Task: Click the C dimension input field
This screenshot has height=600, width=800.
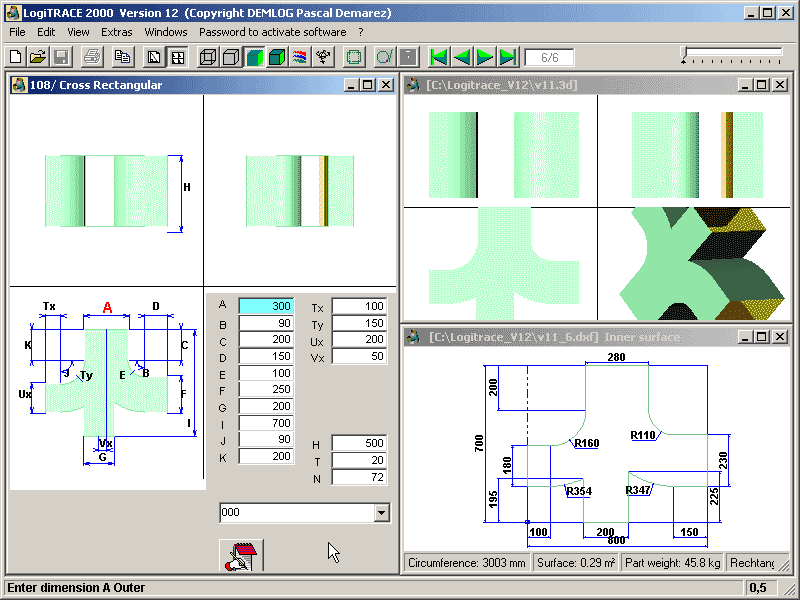Action: tap(266, 340)
